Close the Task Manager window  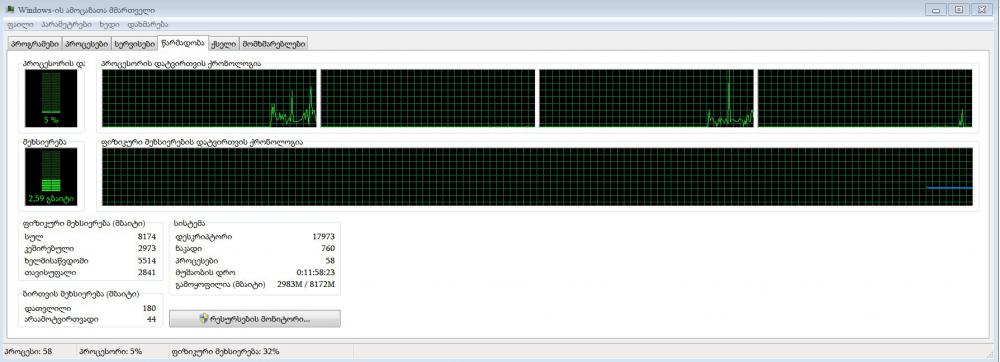pos(982,10)
